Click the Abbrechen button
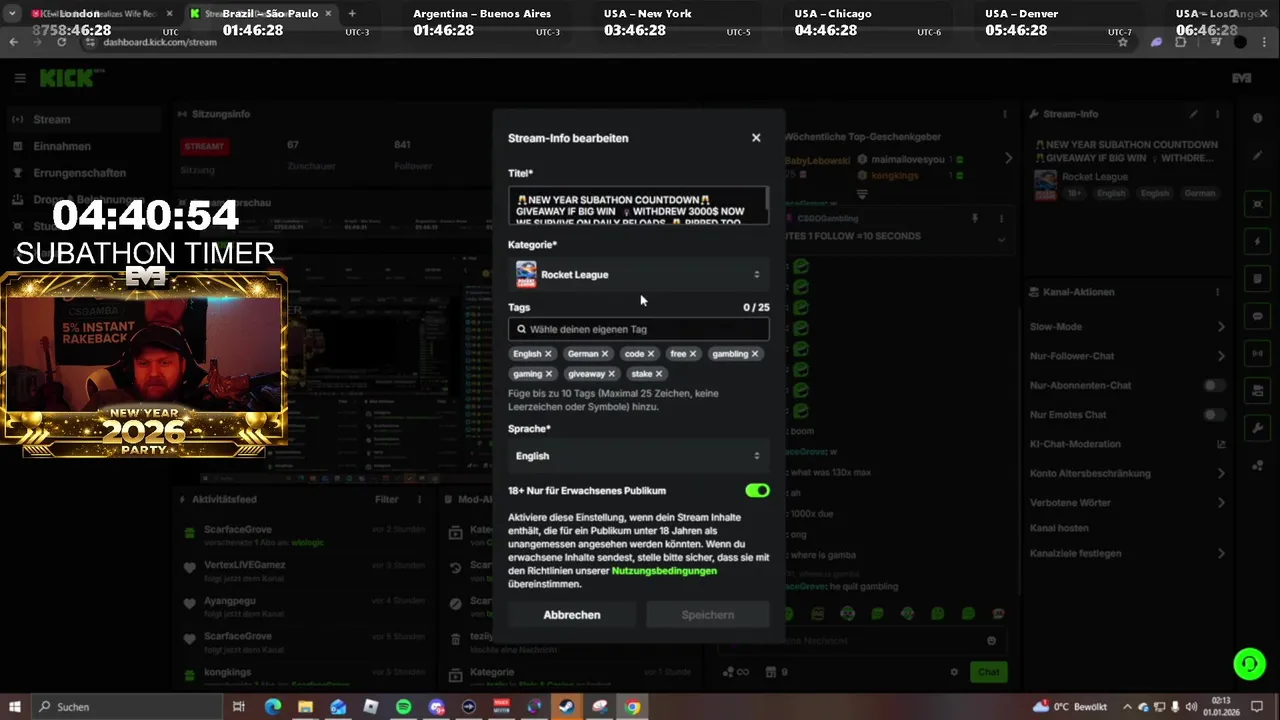Screen dimensions: 1280x720 (572, 615)
